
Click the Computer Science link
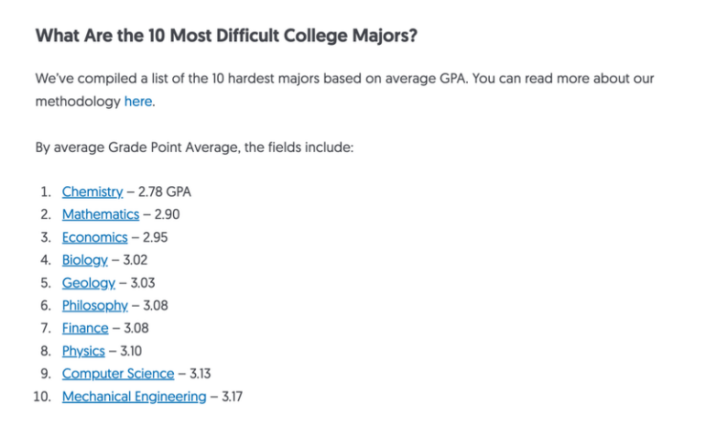coord(117,374)
